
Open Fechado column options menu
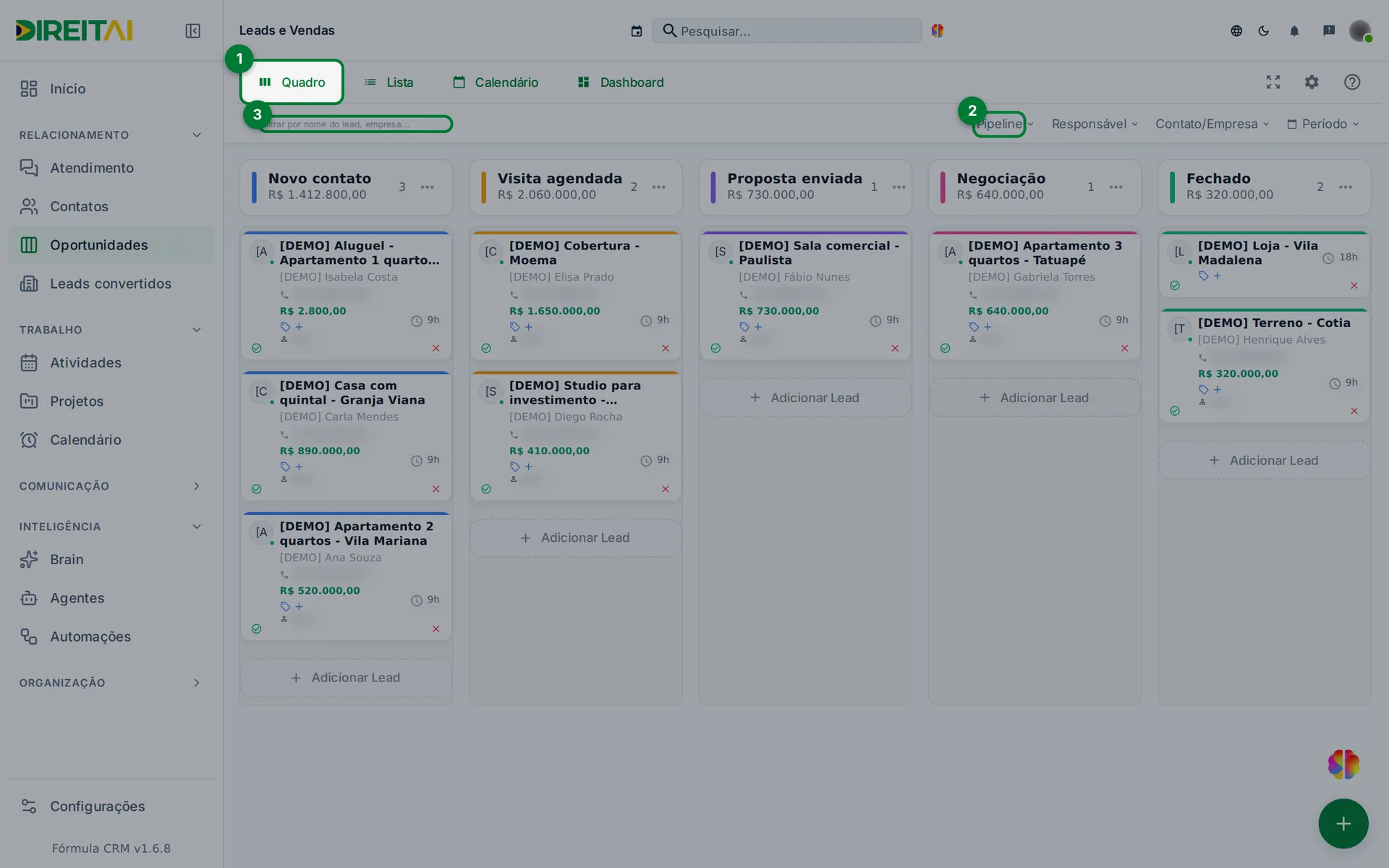[1346, 187]
